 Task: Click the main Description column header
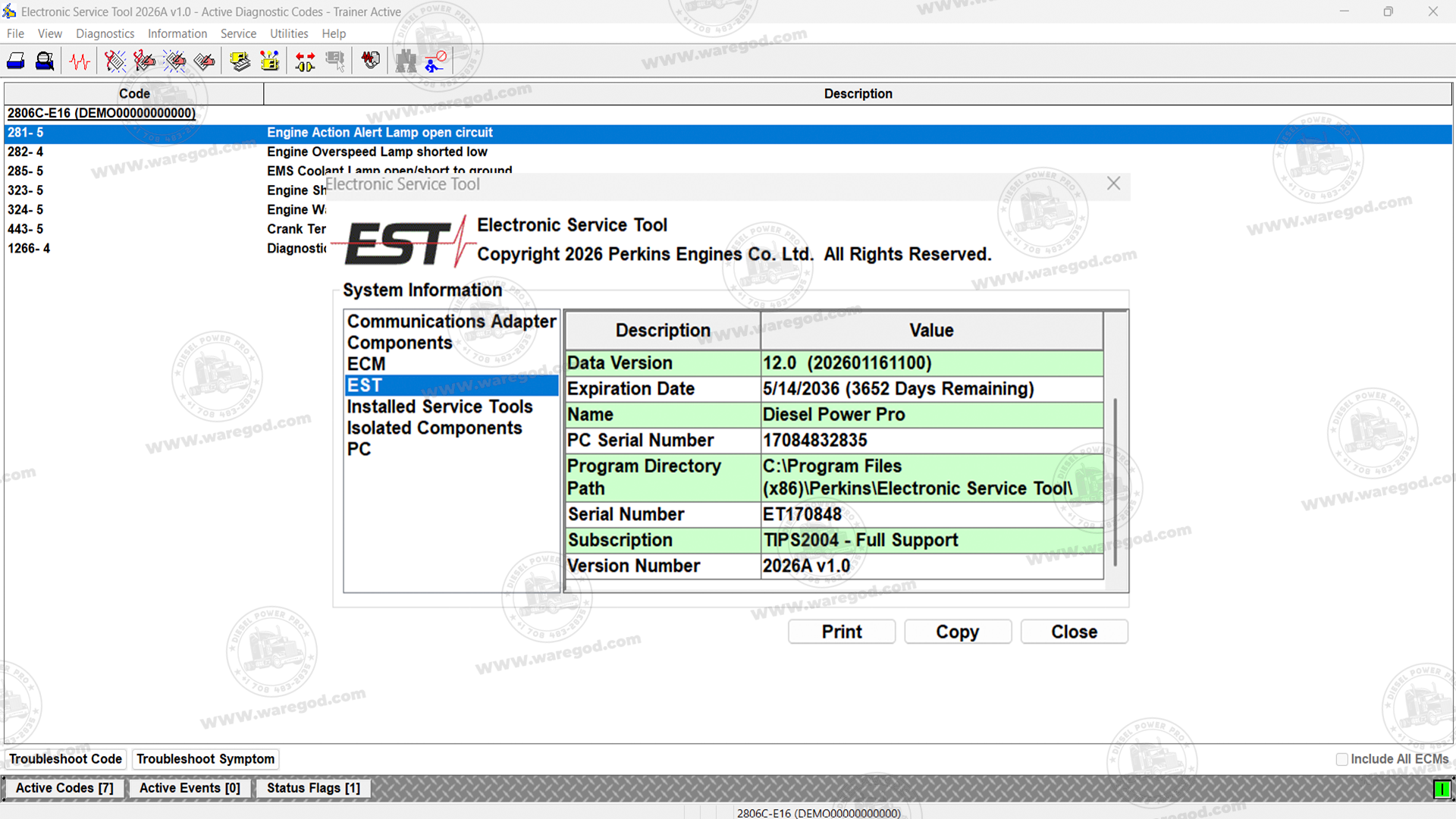point(858,93)
